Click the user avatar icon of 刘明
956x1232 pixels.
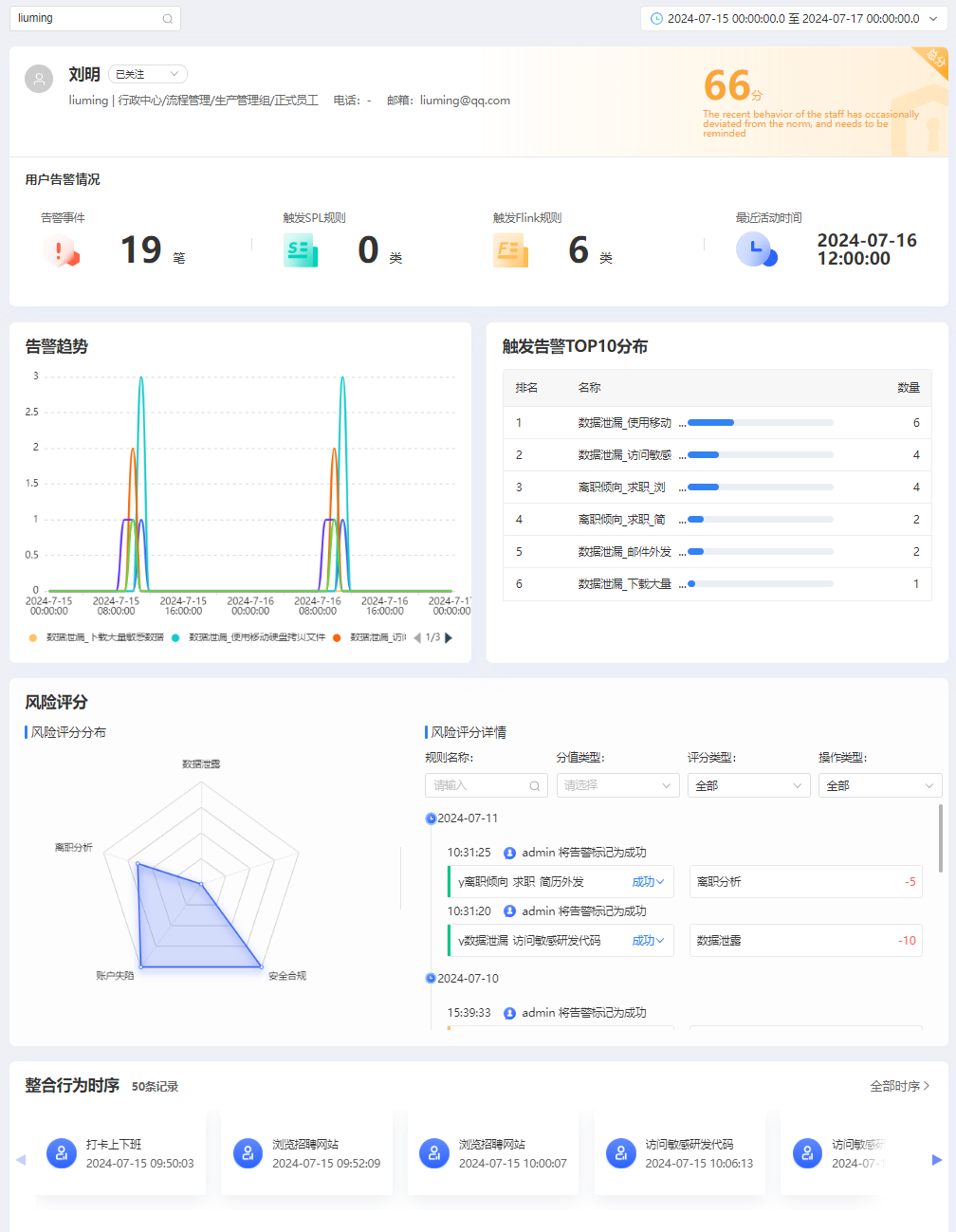(39, 80)
